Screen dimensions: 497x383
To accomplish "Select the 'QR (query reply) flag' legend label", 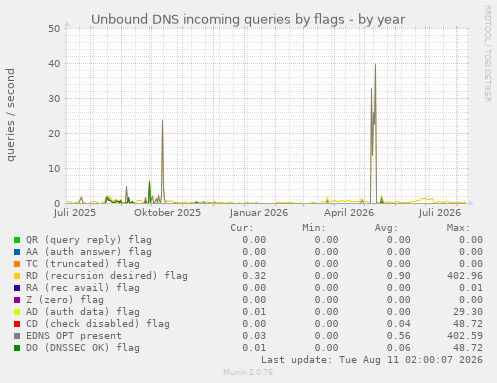I will click(x=89, y=240).
